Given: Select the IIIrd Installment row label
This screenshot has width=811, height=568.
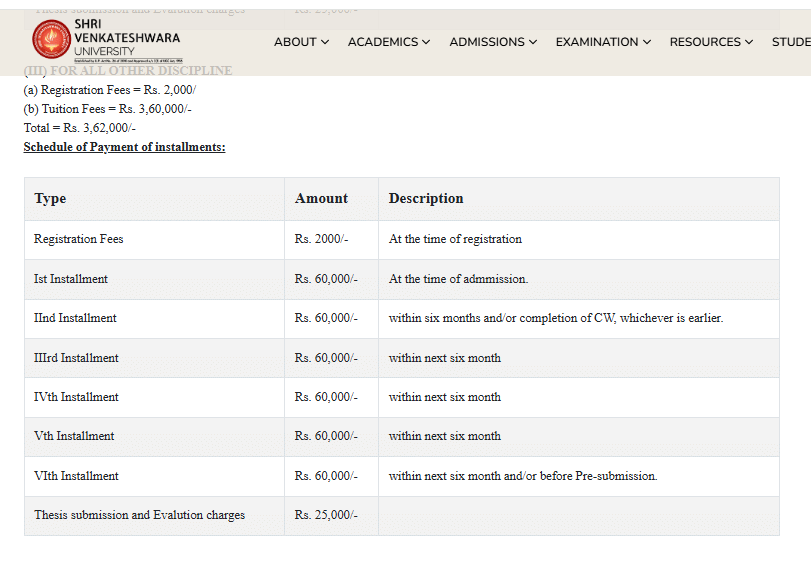Looking at the screenshot, I should pyautogui.click(x=76, y=358).
